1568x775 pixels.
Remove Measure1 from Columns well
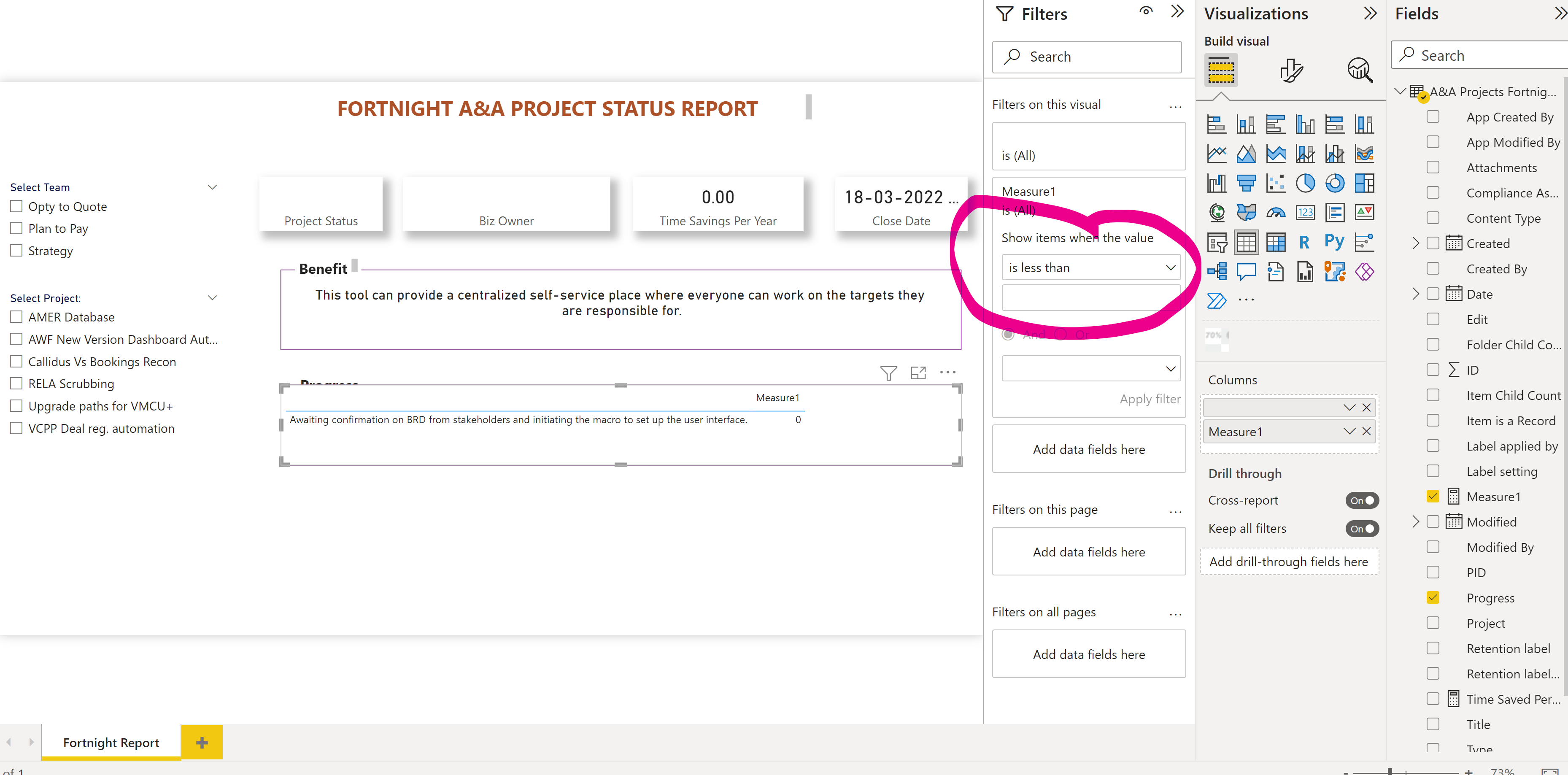click(x=1366, y=432)
